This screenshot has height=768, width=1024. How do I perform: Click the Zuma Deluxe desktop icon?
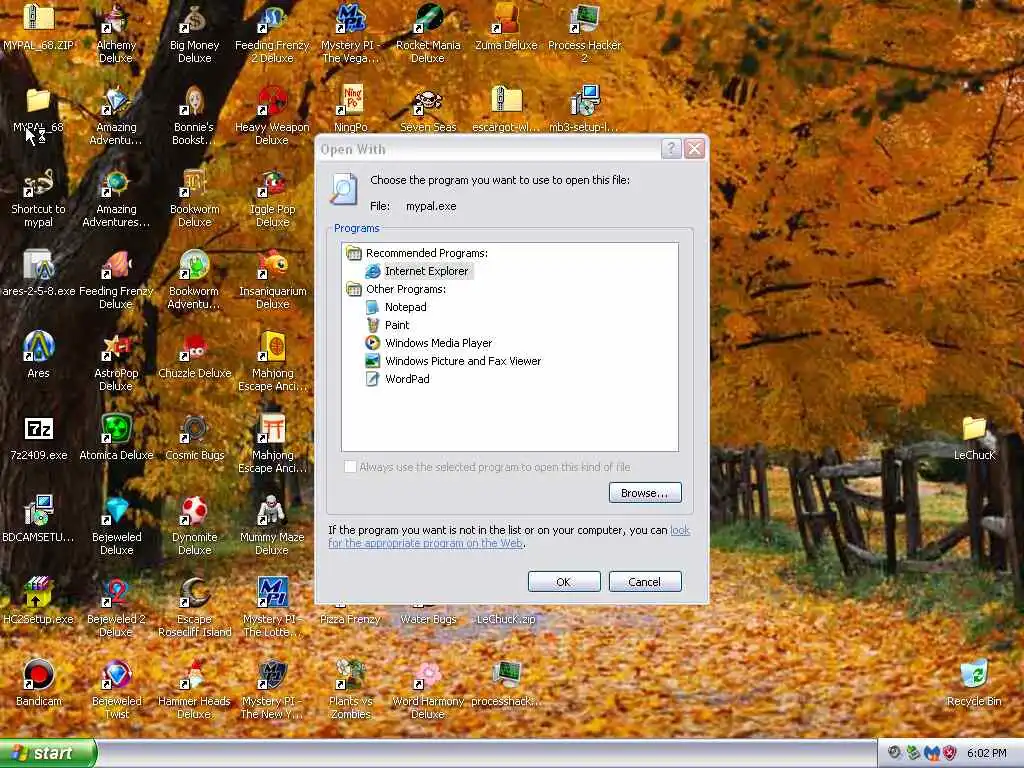tap(506, 27)
